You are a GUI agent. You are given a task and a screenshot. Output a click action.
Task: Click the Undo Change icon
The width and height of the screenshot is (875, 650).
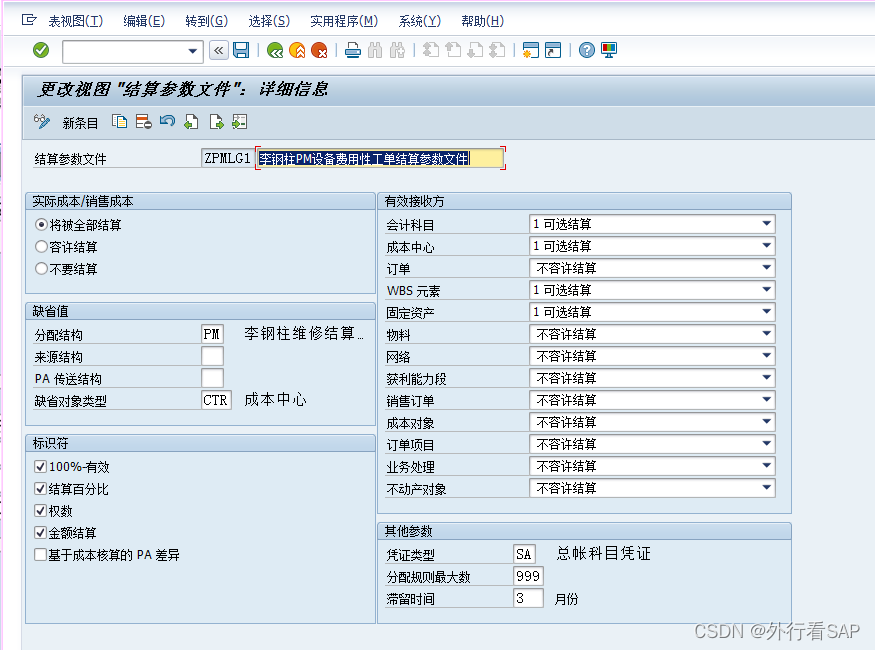pyautogui.click(x=167, y=121)
